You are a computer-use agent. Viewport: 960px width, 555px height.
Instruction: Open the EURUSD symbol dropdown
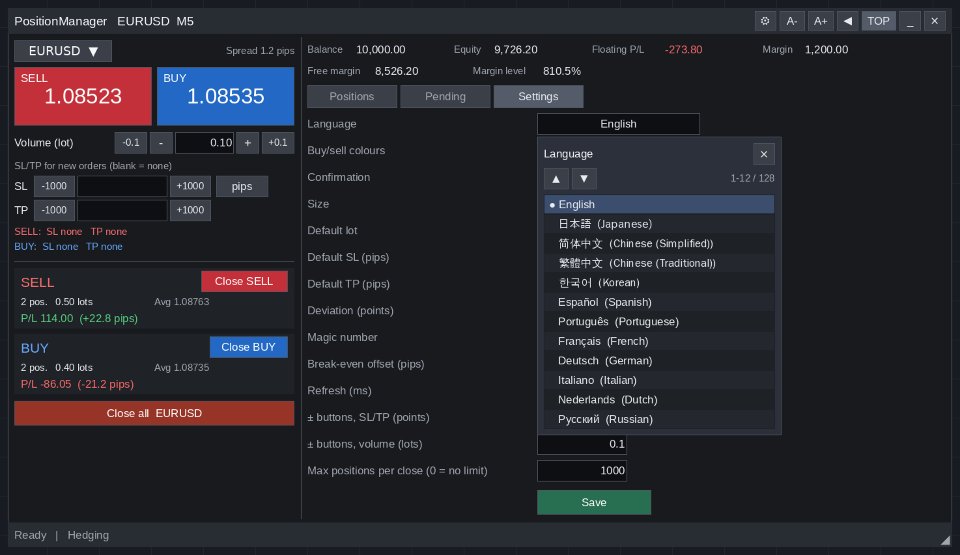click(63, 51)
